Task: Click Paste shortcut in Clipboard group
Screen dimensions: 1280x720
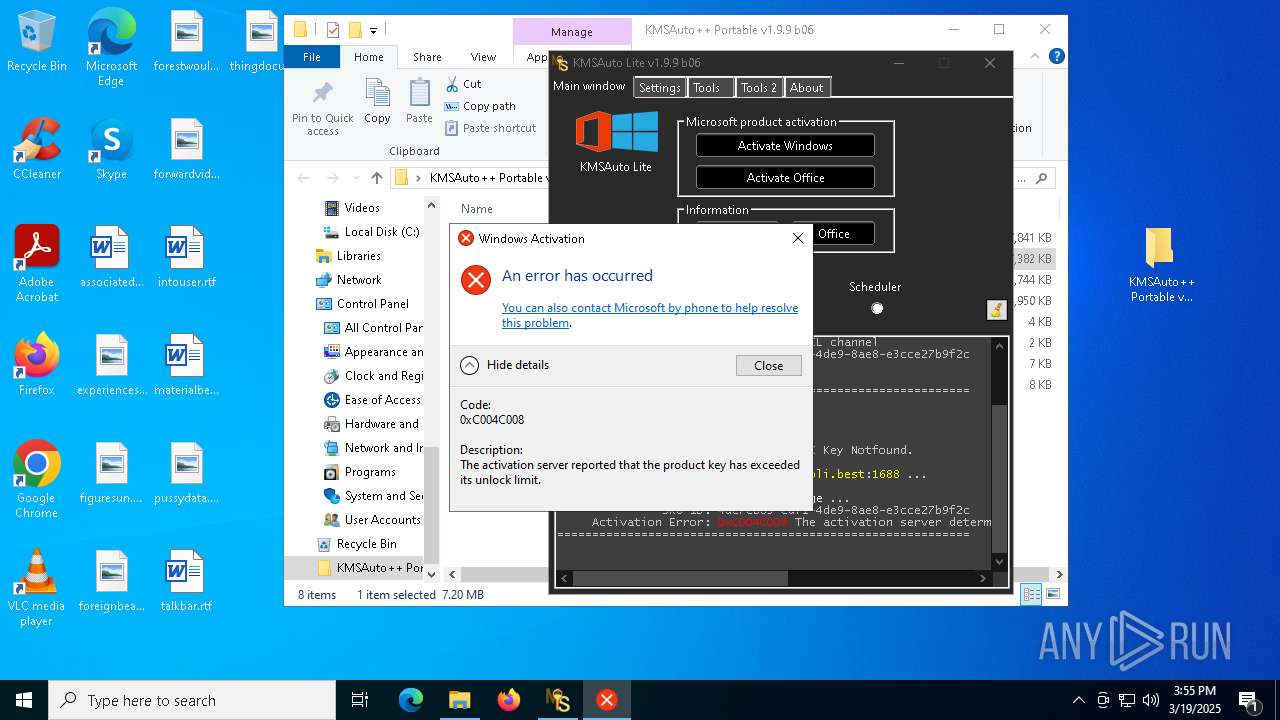Action: click(491, 128)
